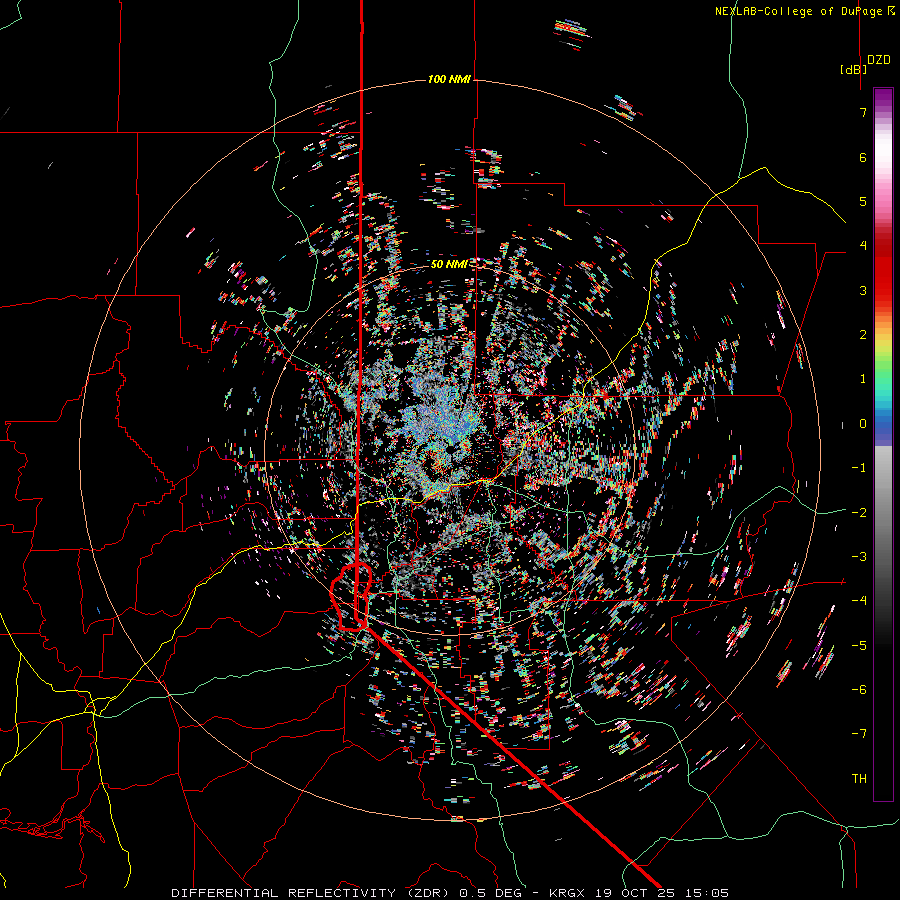Click the 3 value on the dB scale
Viewport: 900px width, 900px height.
pyautogui.click(x=863, y=290)
